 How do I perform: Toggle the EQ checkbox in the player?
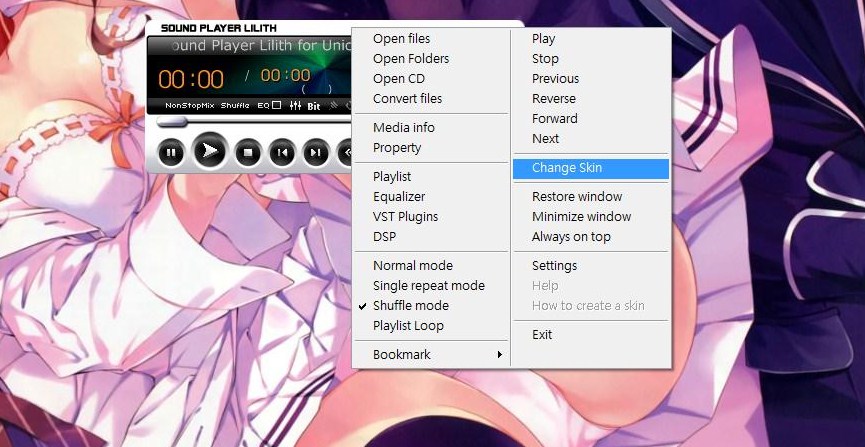click(277, 105)
